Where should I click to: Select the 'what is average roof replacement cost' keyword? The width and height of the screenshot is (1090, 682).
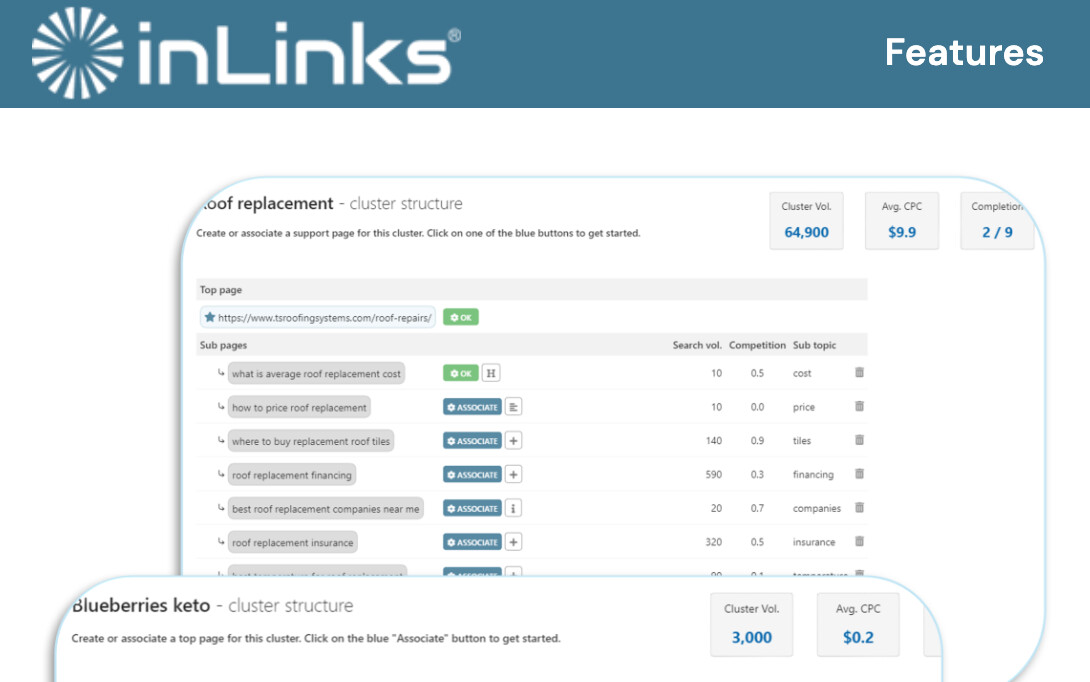click(x=316, y=373)
